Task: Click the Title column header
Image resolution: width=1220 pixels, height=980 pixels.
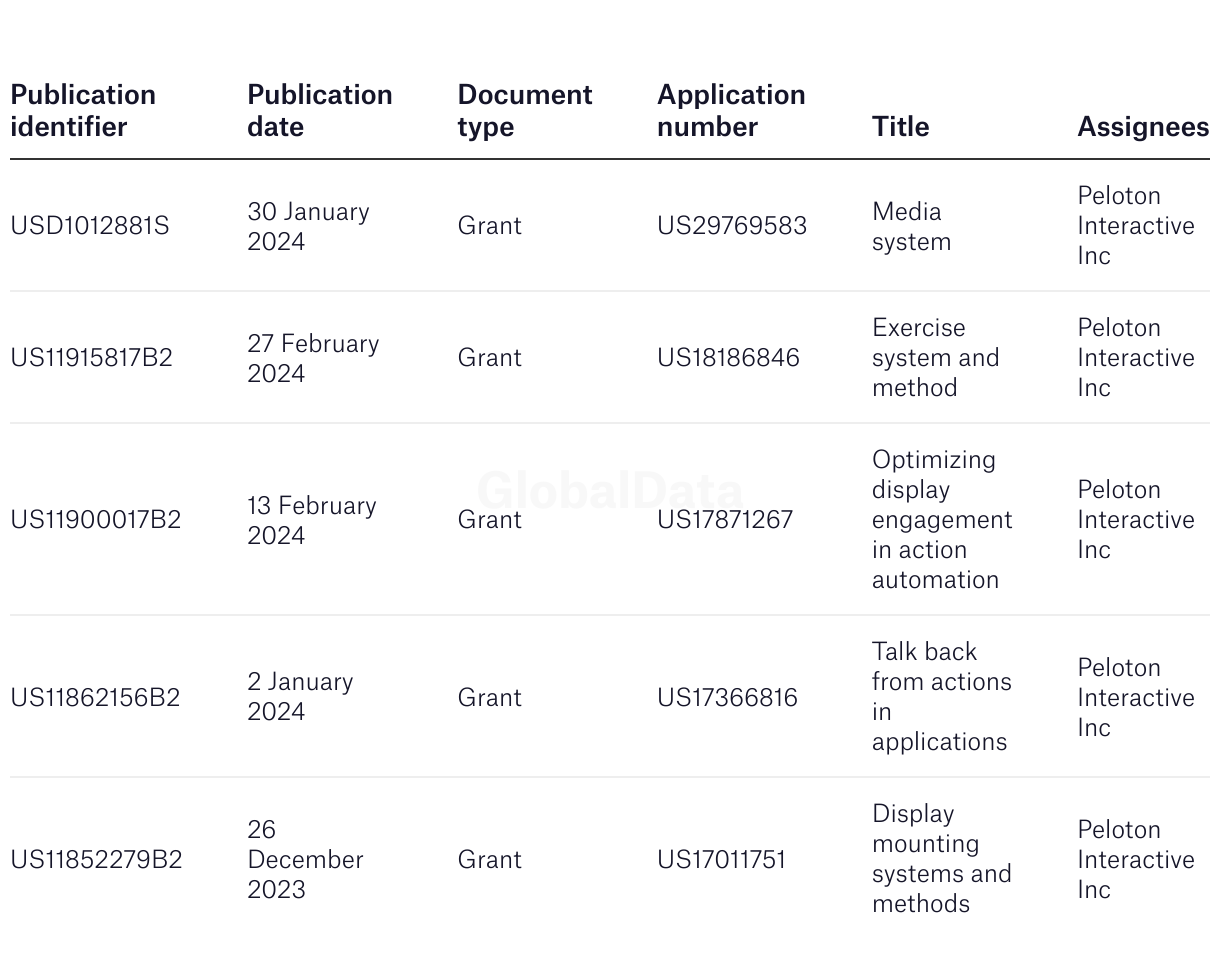Action: (x=900, y=126)
